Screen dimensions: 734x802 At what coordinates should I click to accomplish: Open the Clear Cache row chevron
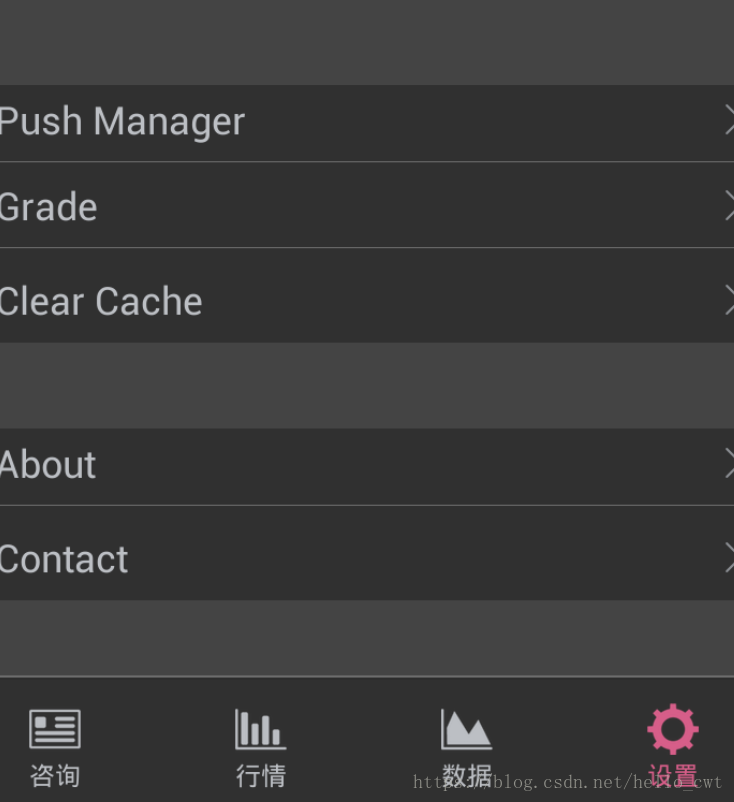729,300
